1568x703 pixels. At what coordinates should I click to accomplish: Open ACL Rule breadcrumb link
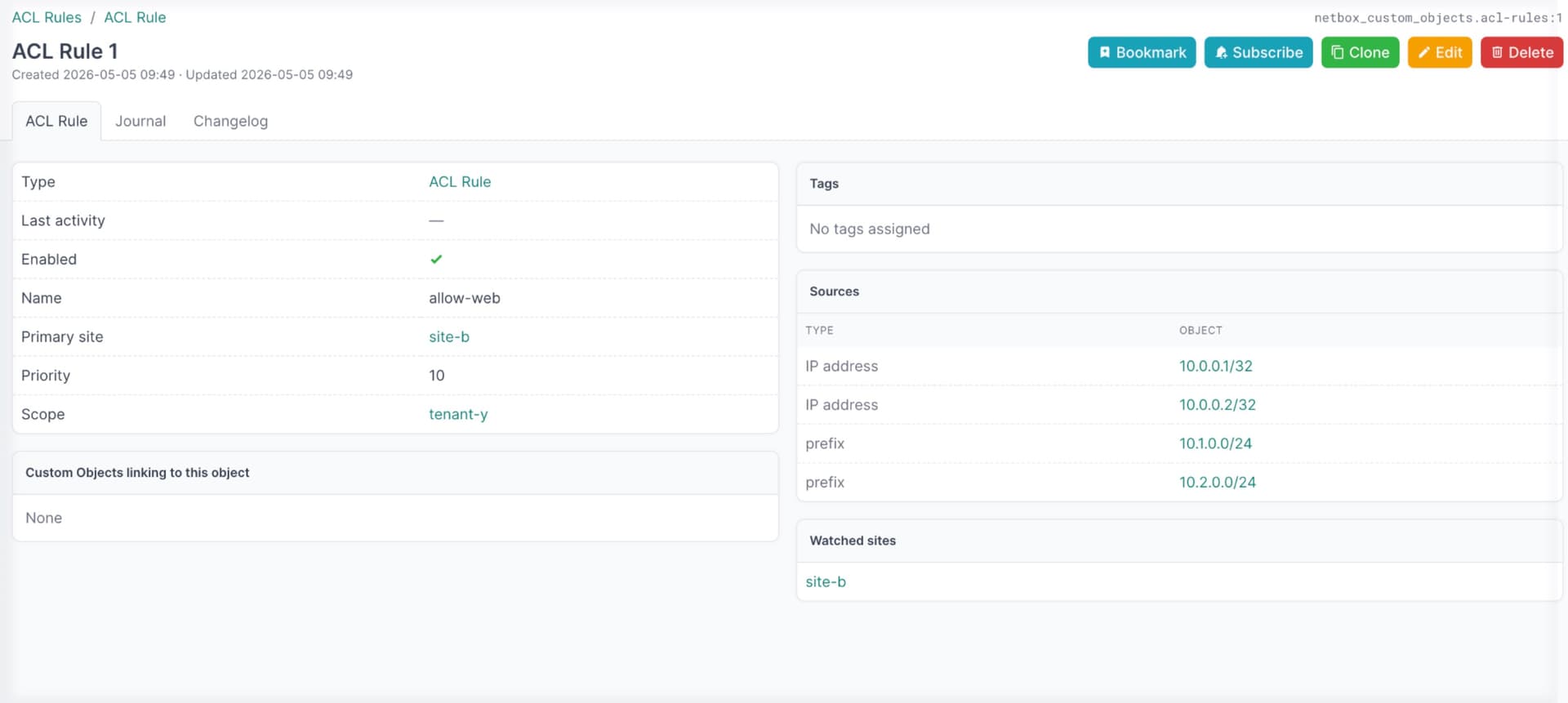135,17
